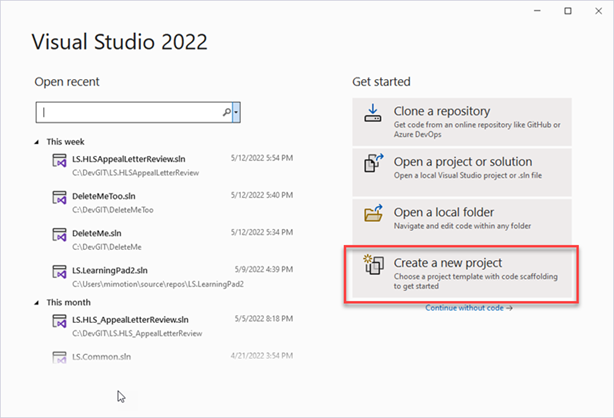Image resolution: width=614 pixels, height=418 pixels.
Task: Click LS.HLS_AppealLetterReview.sln solution icon
Action: pyautogui.click(x=60, y=321)
